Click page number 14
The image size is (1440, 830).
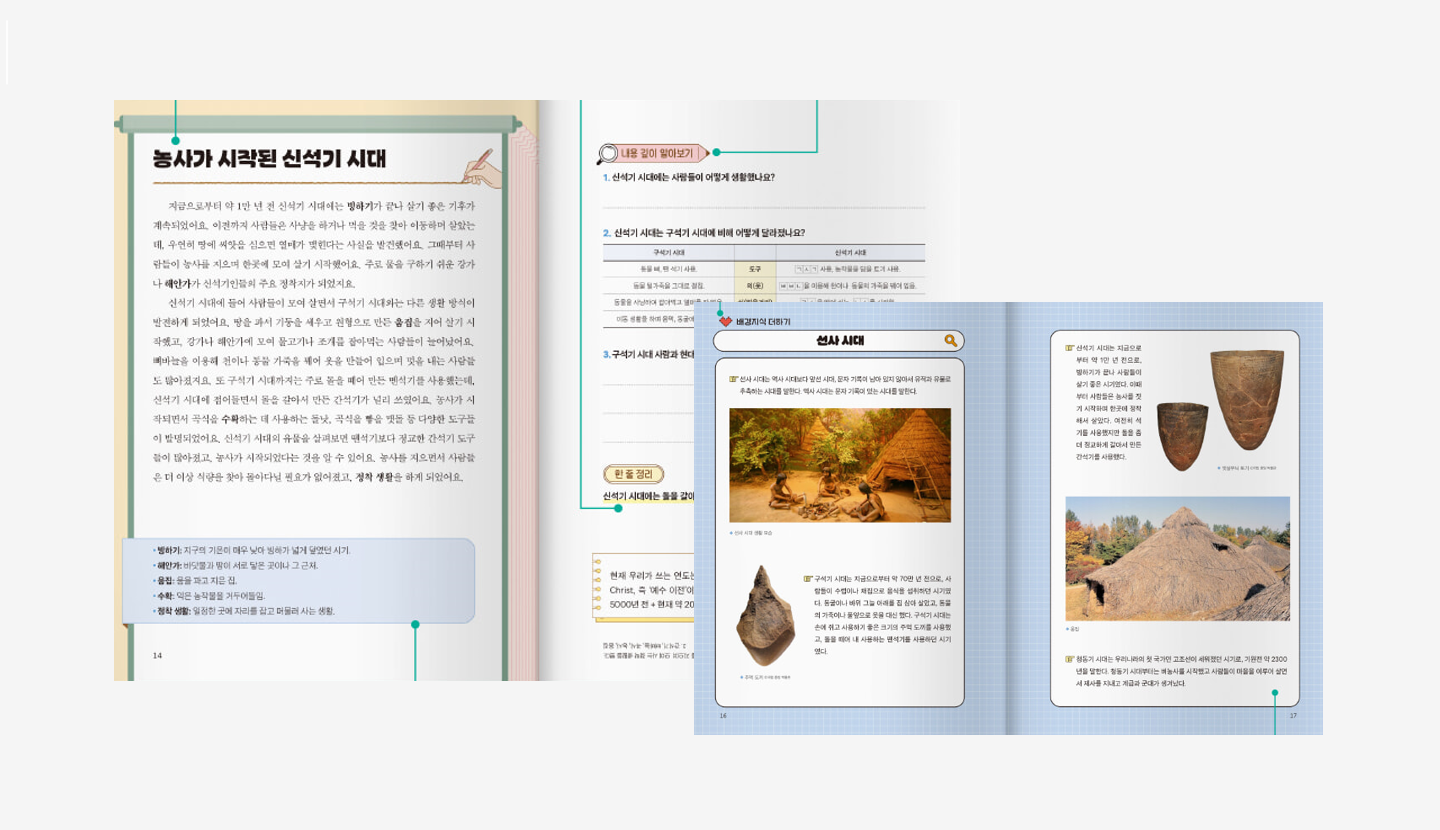click(x=157, y=656)
